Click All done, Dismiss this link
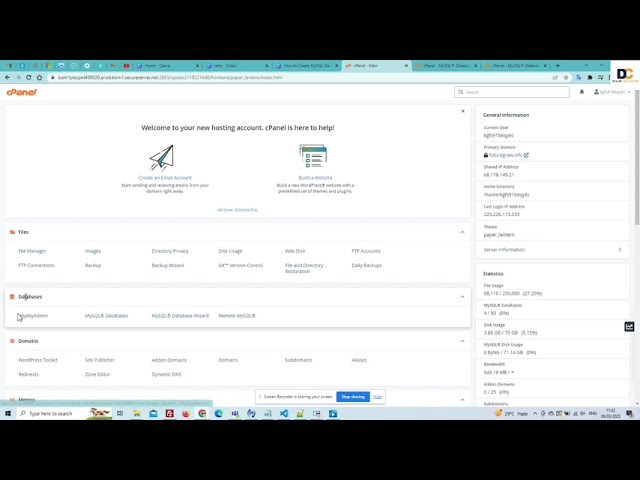This screenshot has width=640, height=480. pos(238,210)
